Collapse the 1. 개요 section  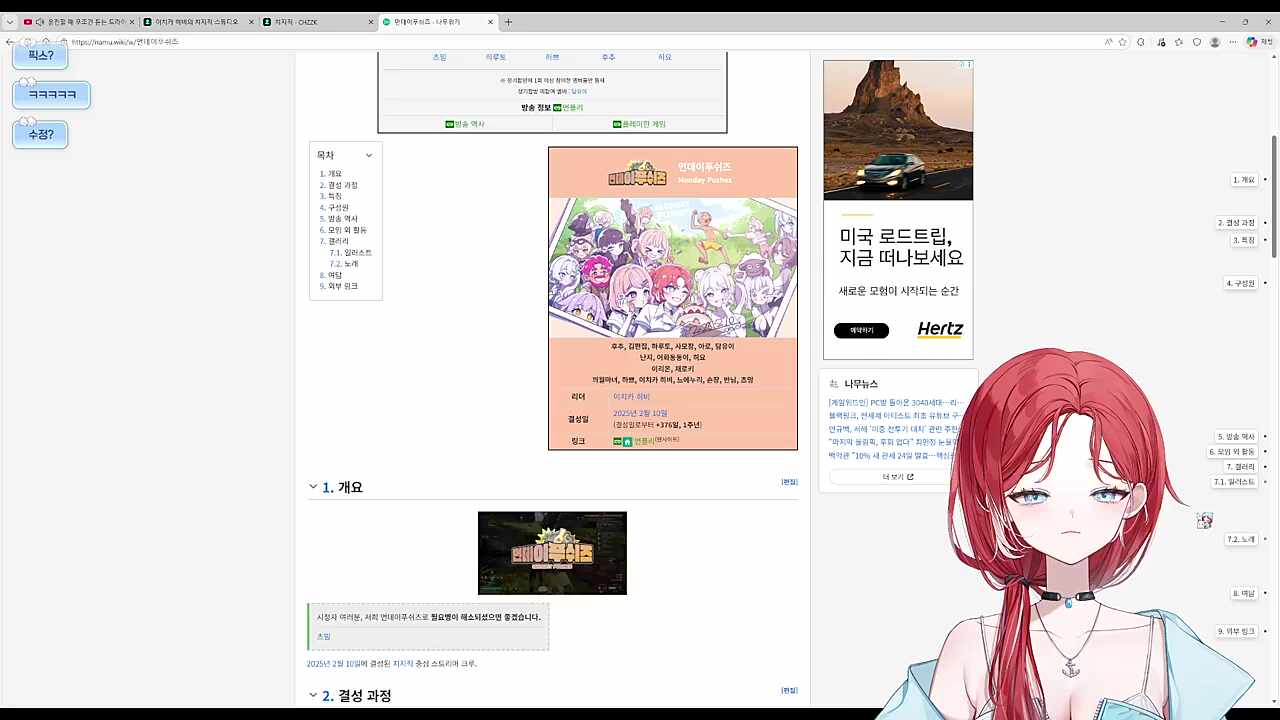(313, 487)
